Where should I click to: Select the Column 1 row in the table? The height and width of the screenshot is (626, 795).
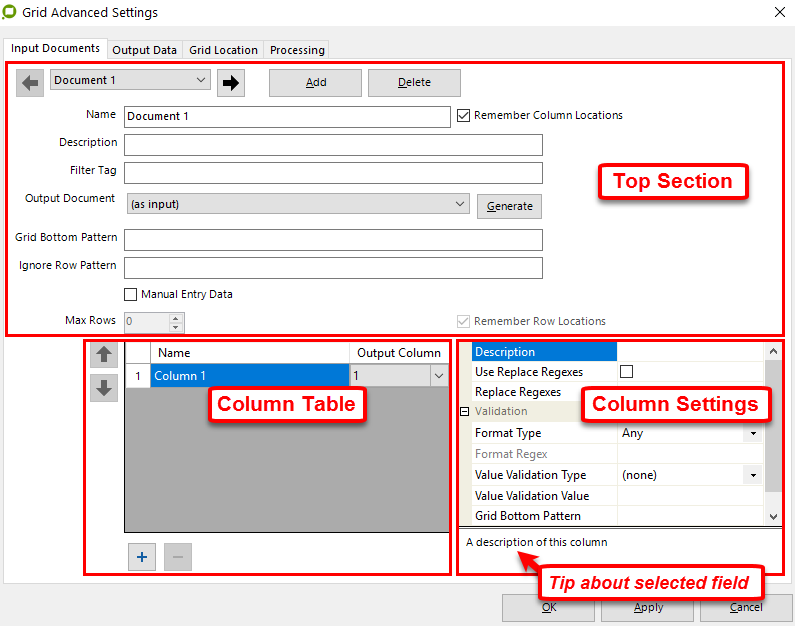click(250, 376)
